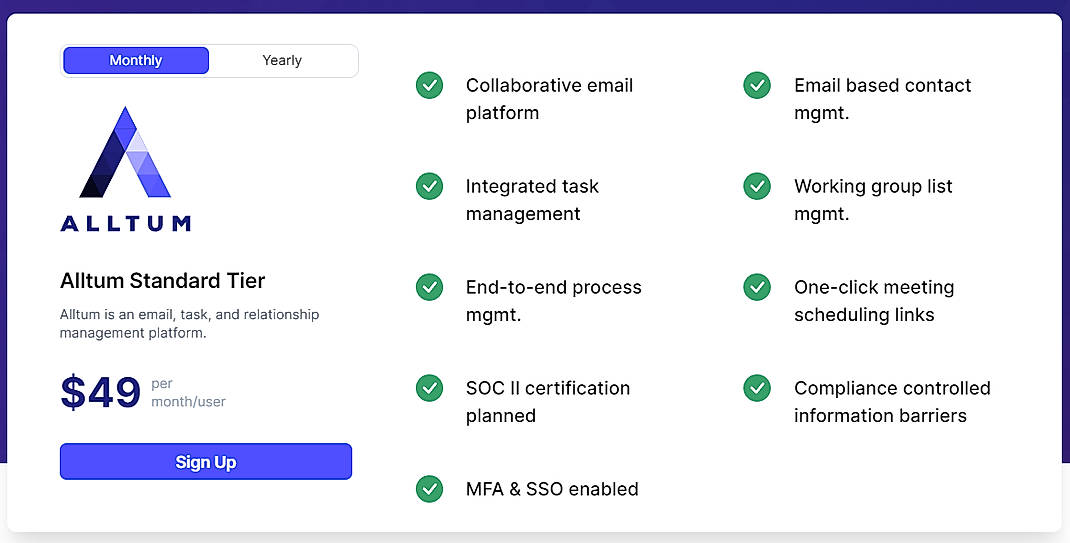Click the checkmark beside Working group list mgmt.
Viewport: 1070px width, 543px height.
pos(757,186)
